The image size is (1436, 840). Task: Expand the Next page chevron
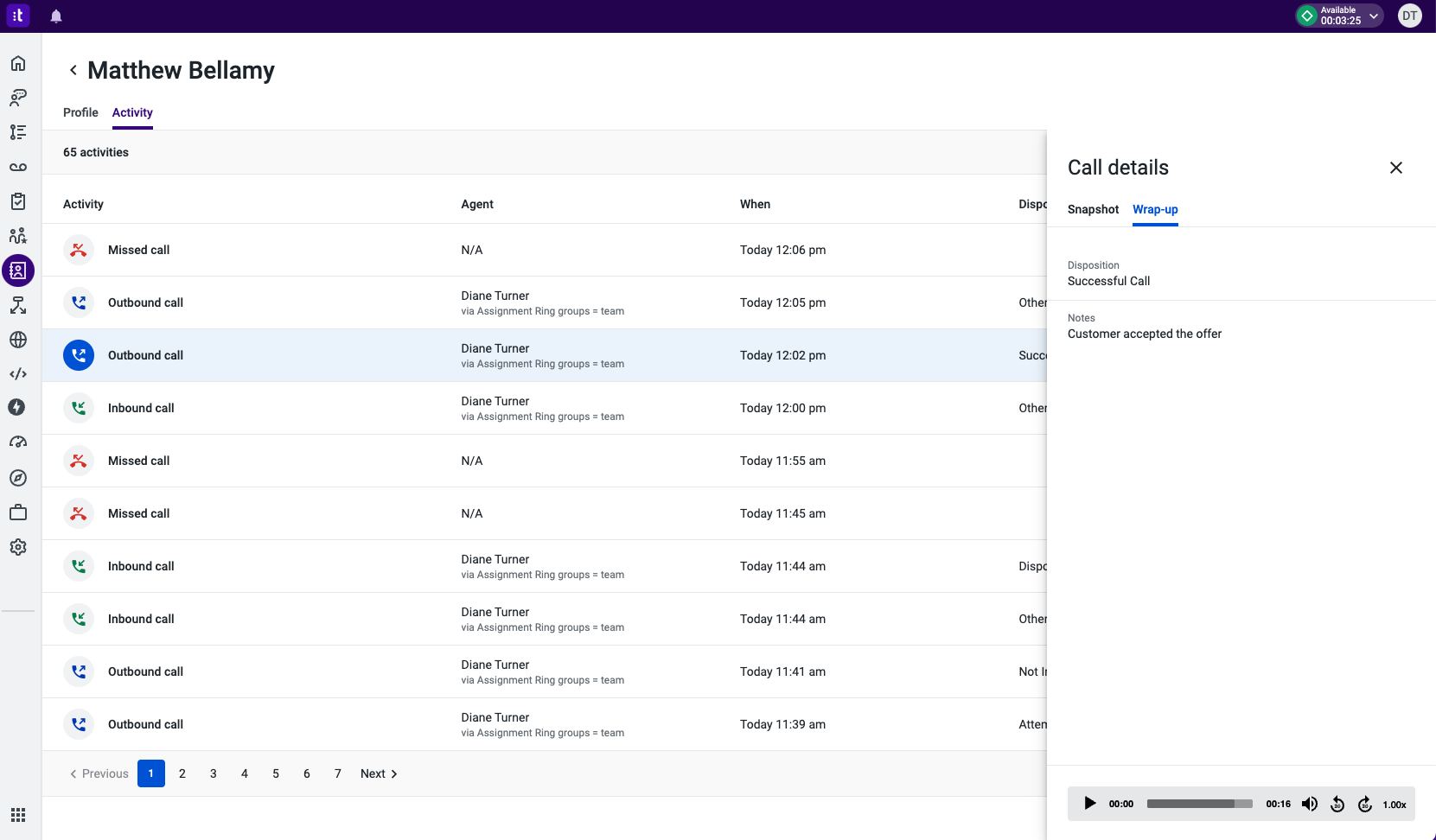(x=394, y=773)
